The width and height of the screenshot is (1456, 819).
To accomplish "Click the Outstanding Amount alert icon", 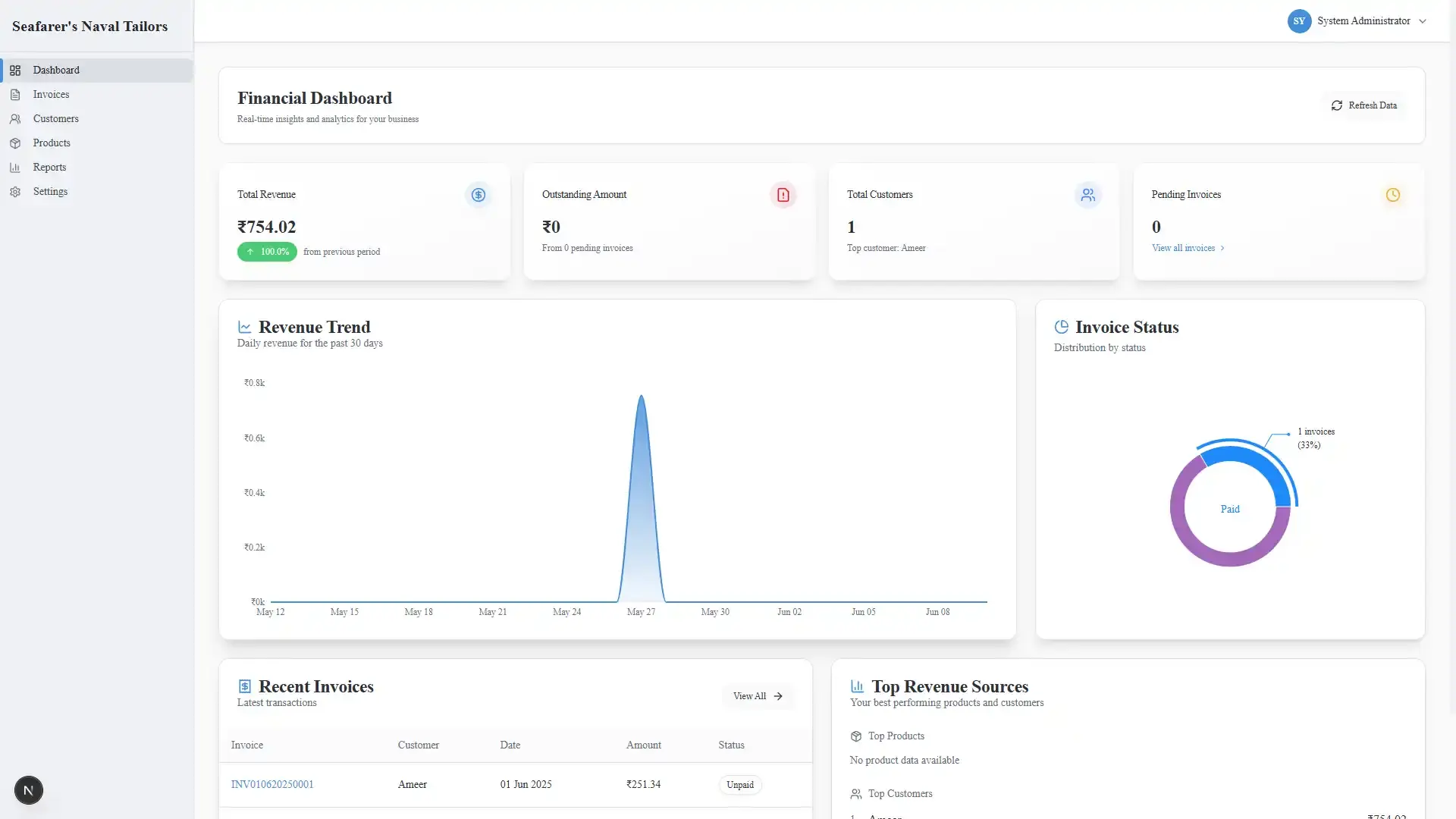I will coord(783,195).
